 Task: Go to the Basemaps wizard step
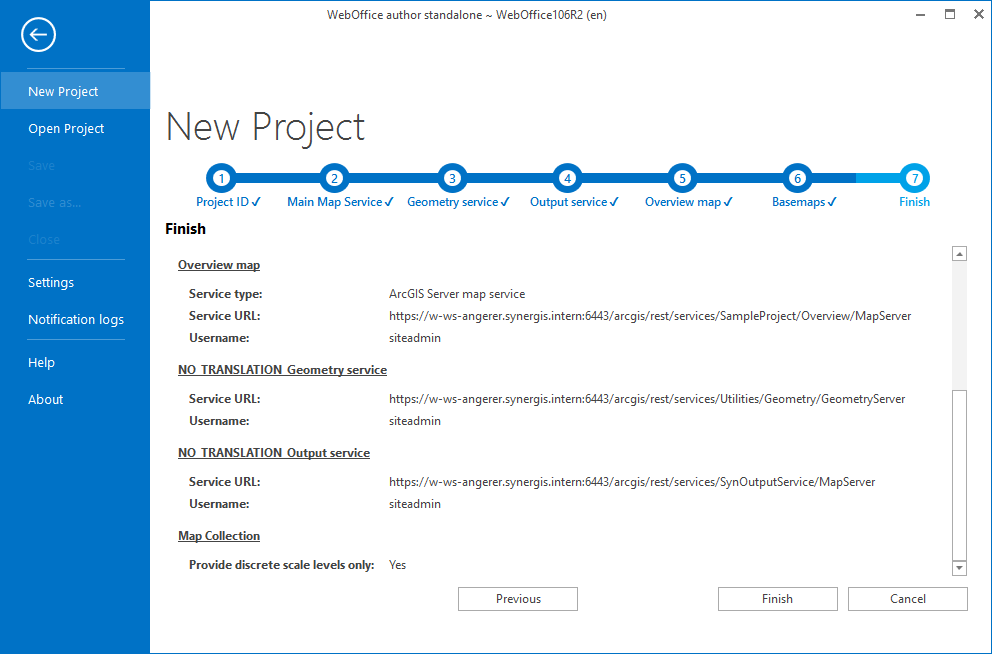point(797,177)
